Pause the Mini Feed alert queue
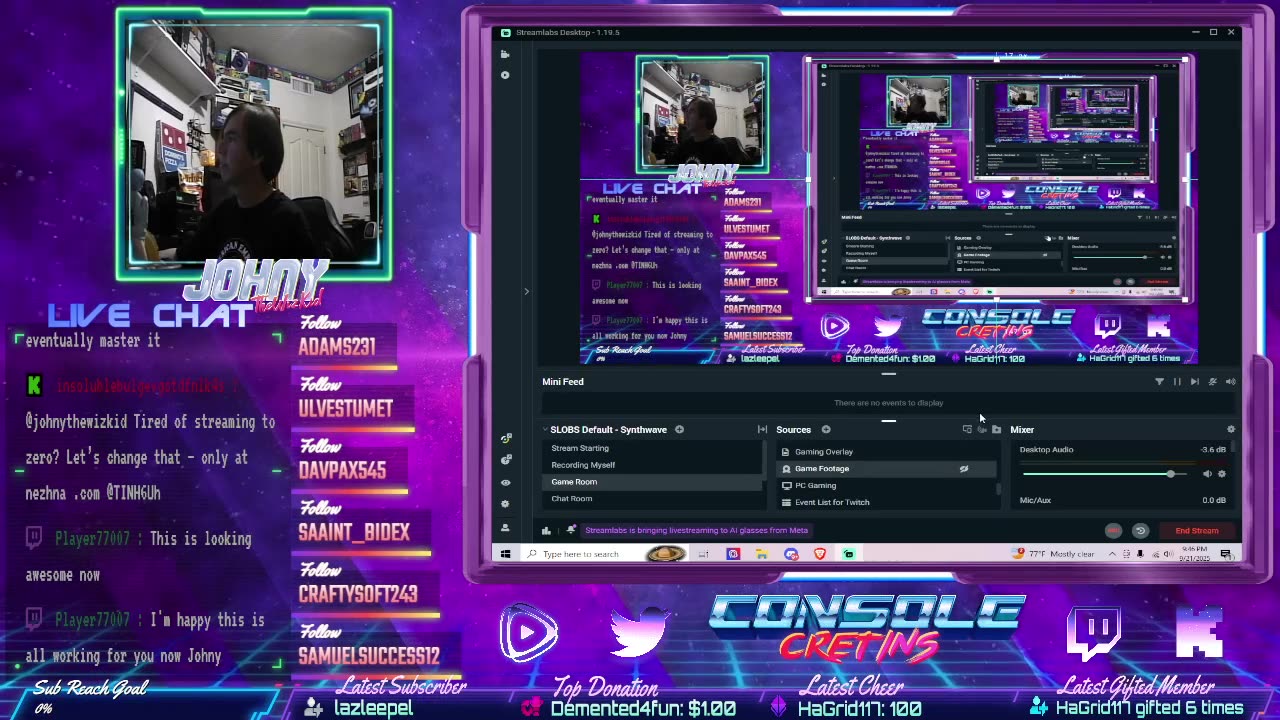Screen dimensions: 1280x720 1177,382
